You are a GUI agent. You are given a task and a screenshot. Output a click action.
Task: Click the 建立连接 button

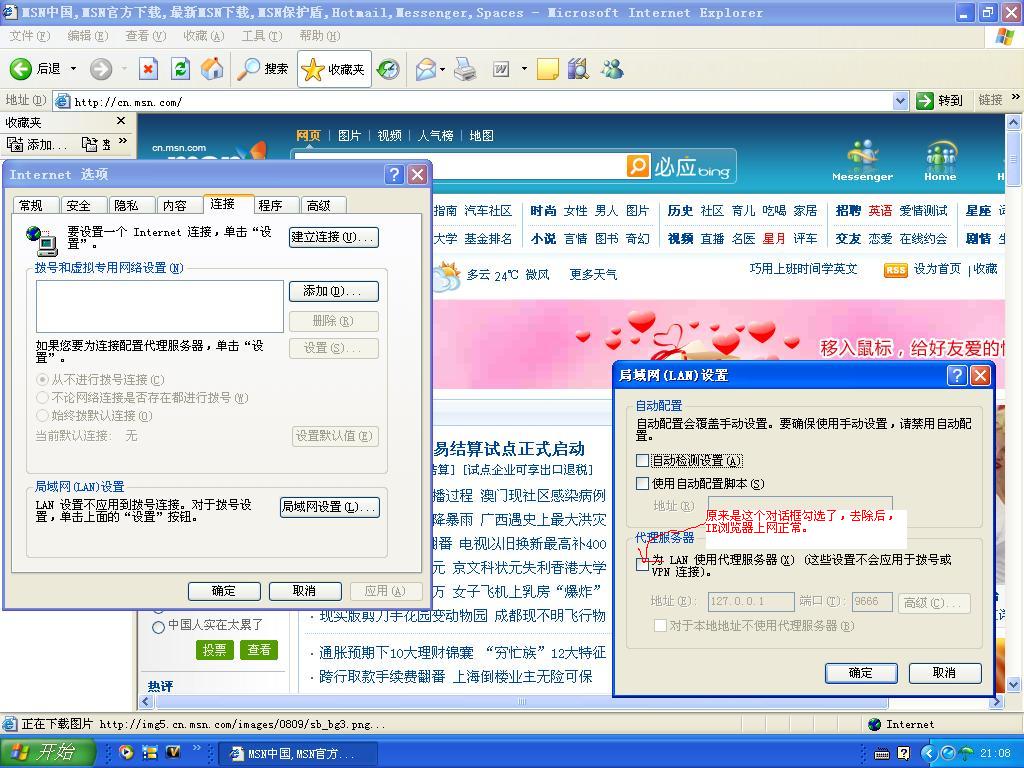coord(334,237)
